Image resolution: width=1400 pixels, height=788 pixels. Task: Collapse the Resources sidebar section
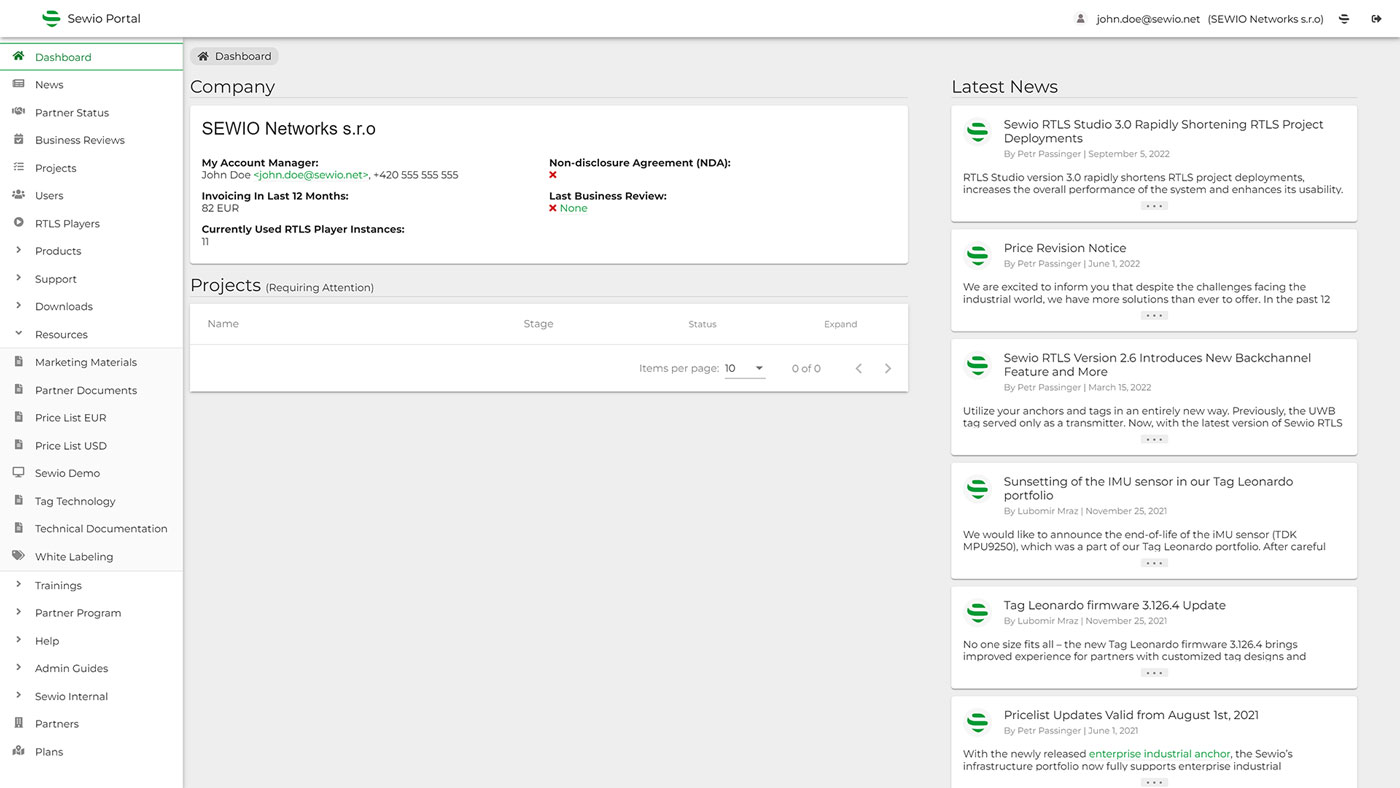point(18,334)
